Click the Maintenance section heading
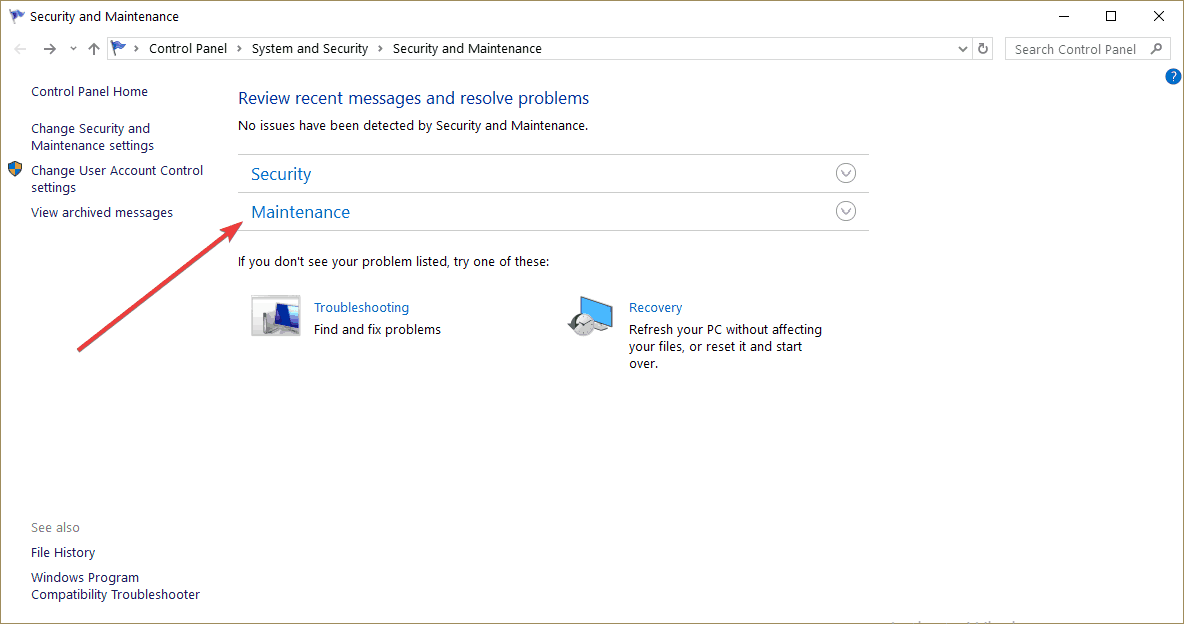Screen dimensions: 1184x624 point(301,212)
